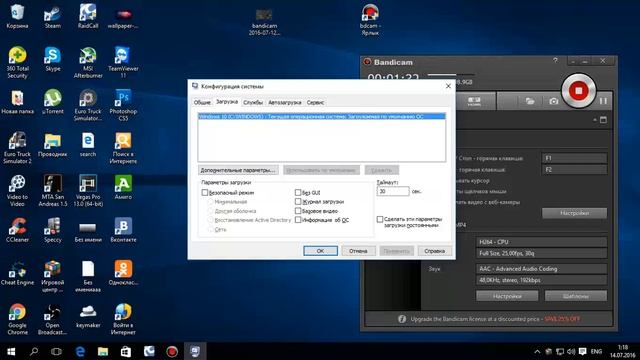The width and height of the screenshot is (640, 360).
Task: Select the keymaker desktop icon
Action: coord(88,316)
